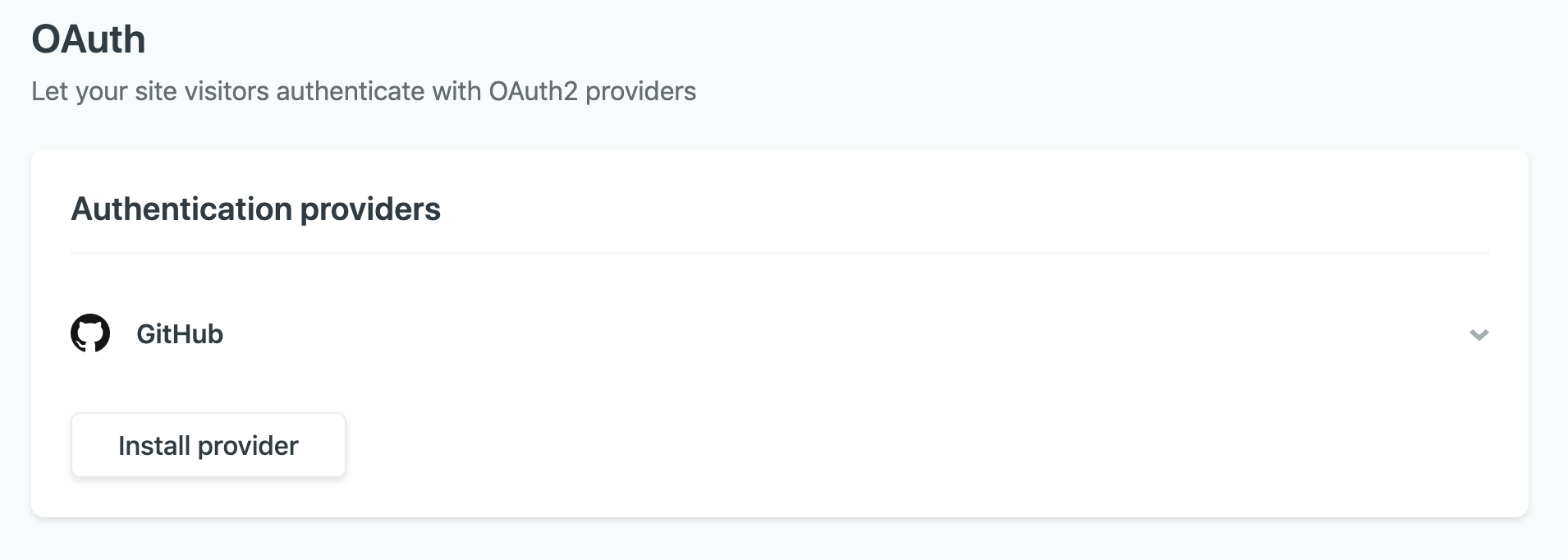Click the empty middle of GitHub row
Screen dimensions: 1568x560
pos(780,334)
